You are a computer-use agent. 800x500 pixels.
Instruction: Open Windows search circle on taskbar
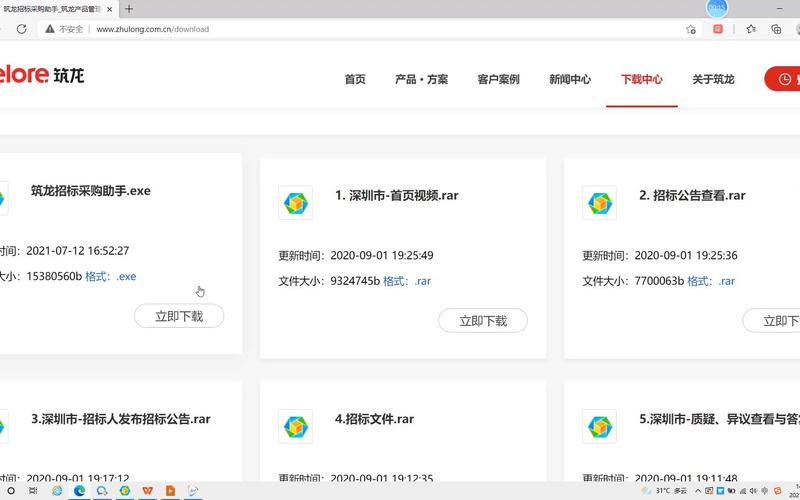(x=11, y=491)
